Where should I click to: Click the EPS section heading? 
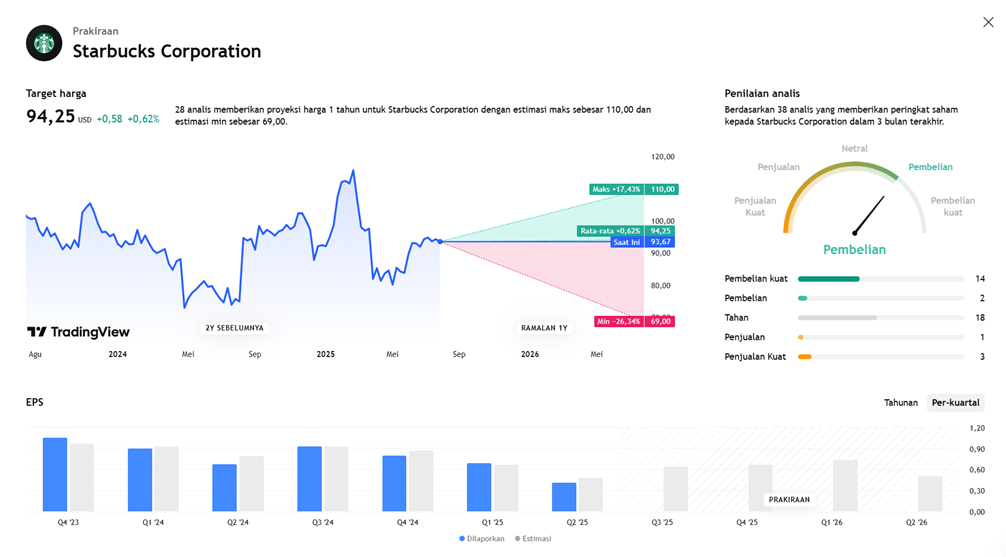pyautogui.click(x=35, y=402)
